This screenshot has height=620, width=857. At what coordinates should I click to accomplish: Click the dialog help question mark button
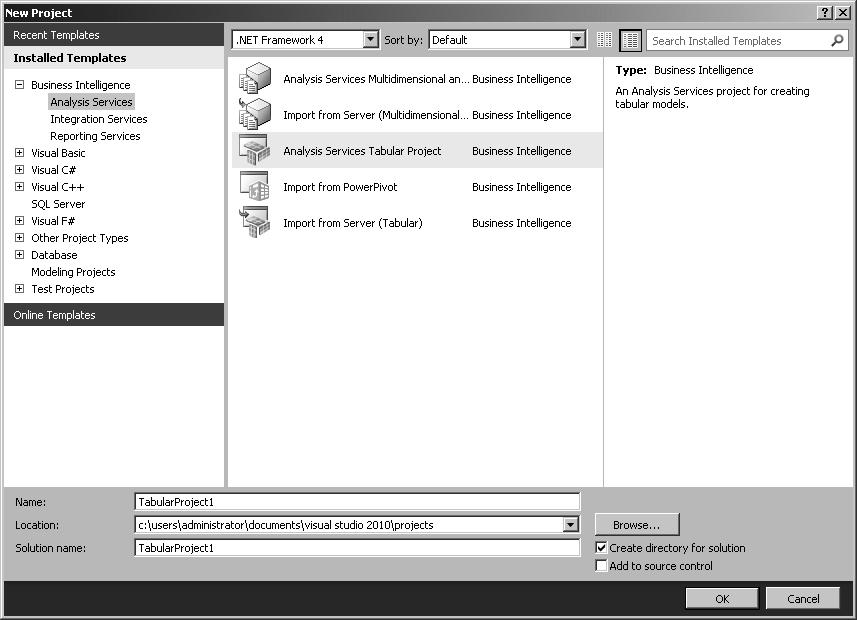pos(825,13)
